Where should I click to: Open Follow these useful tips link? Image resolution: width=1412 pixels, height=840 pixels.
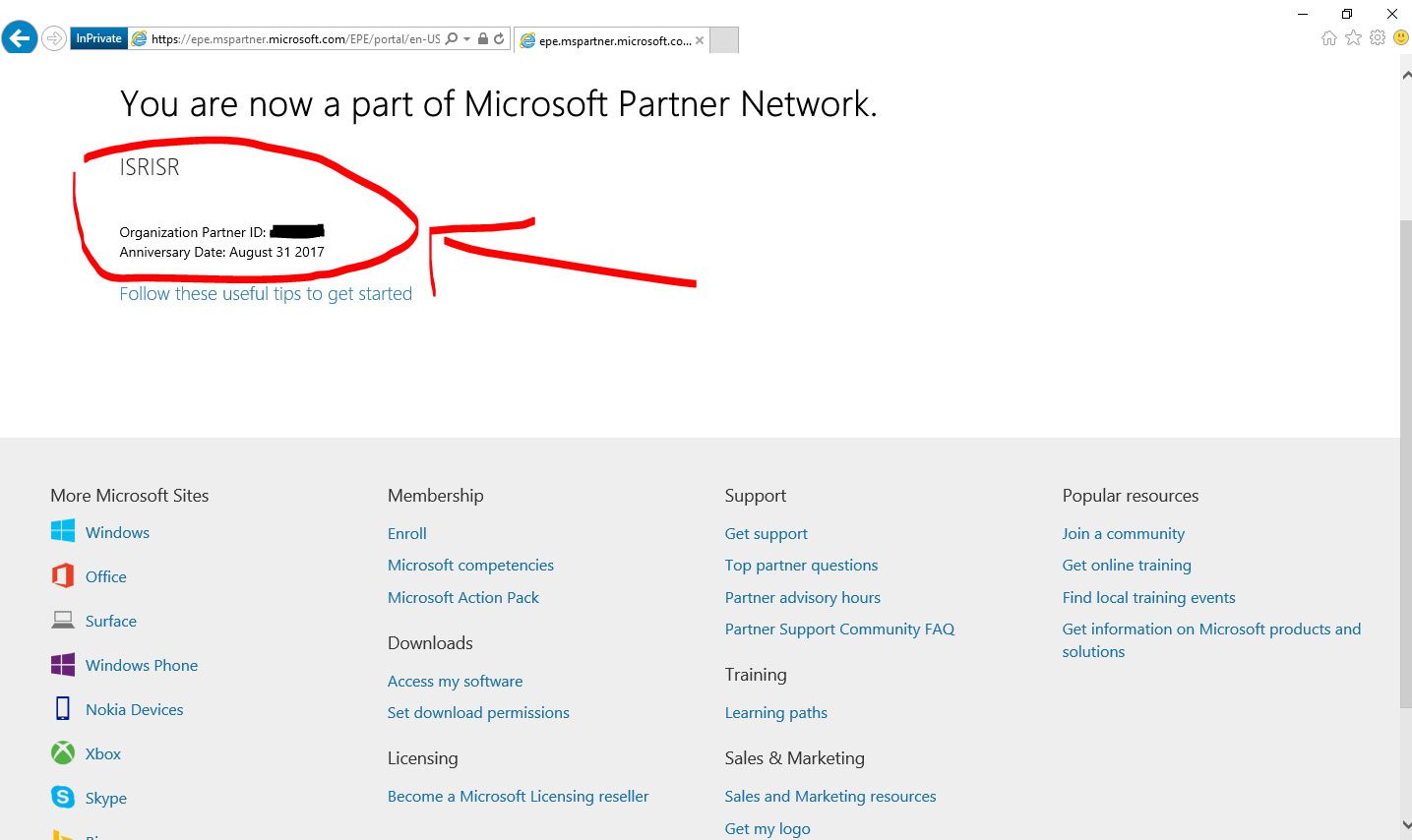click(266, 293)
